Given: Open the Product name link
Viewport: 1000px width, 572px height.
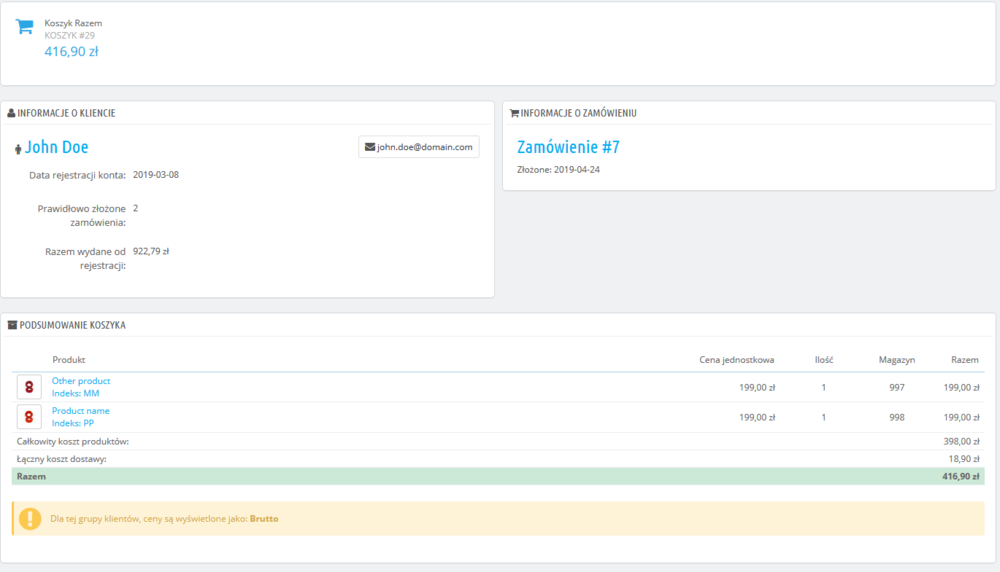Looking at the screenshot, I should click(80, 411).
